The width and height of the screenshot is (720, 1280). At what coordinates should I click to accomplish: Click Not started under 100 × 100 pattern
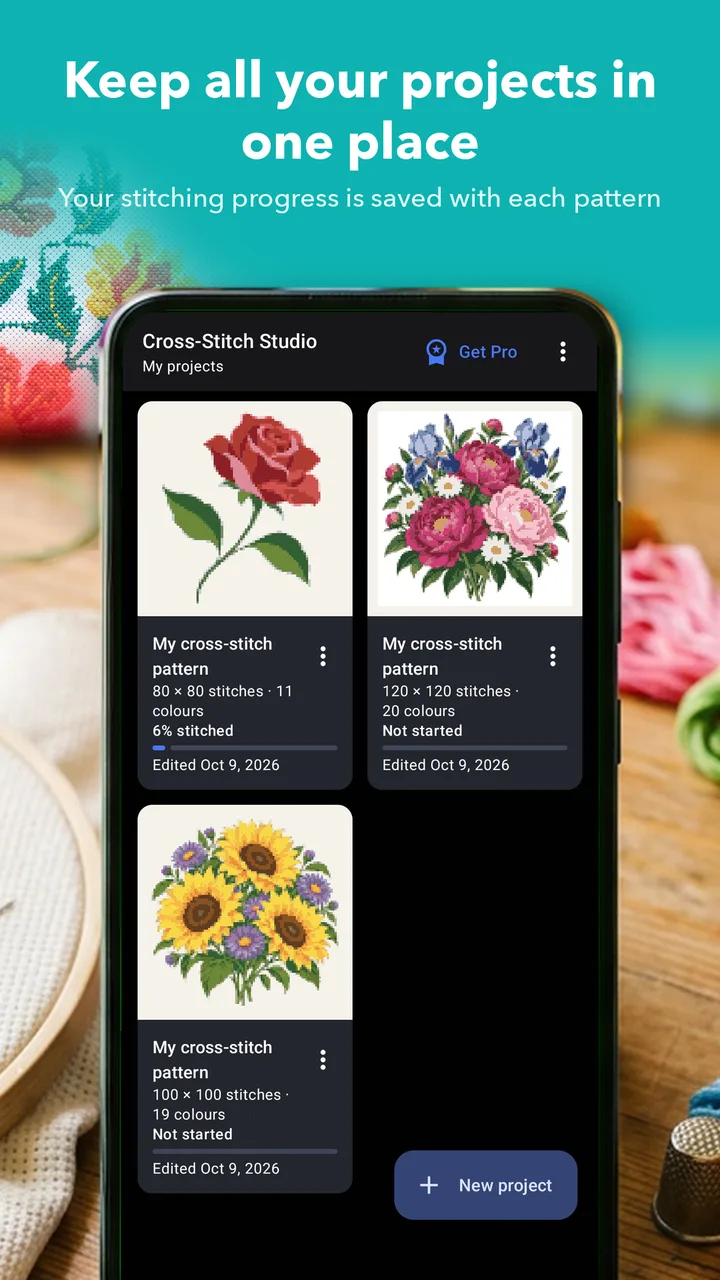pyautogui.click(x=192, y=1134)
